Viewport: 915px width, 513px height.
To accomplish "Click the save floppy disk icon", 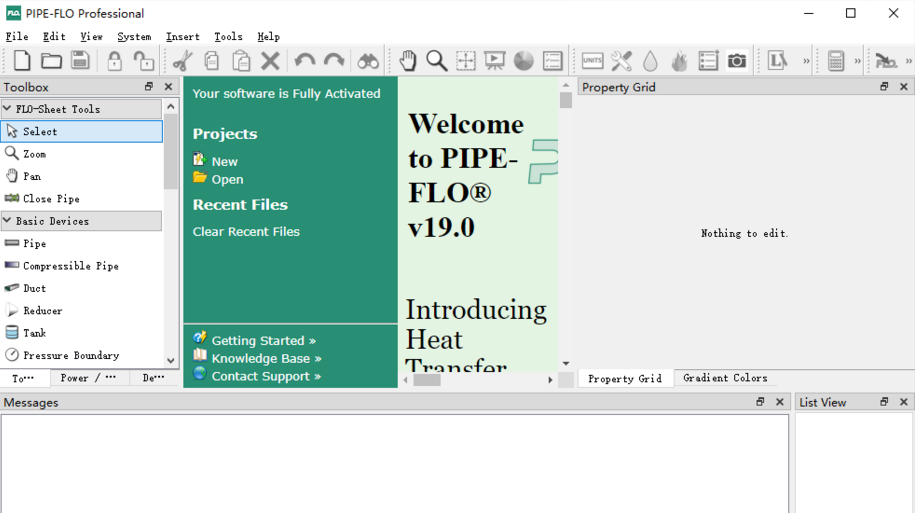I will click(x=80, y=60).
